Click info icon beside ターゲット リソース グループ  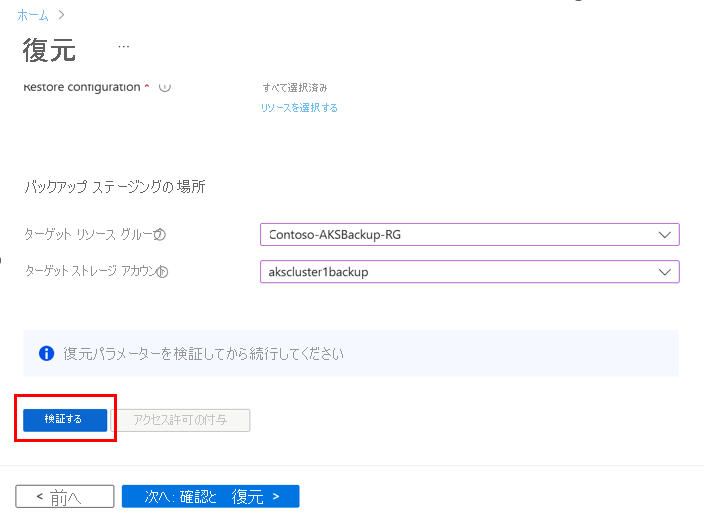tap(160, 234)
